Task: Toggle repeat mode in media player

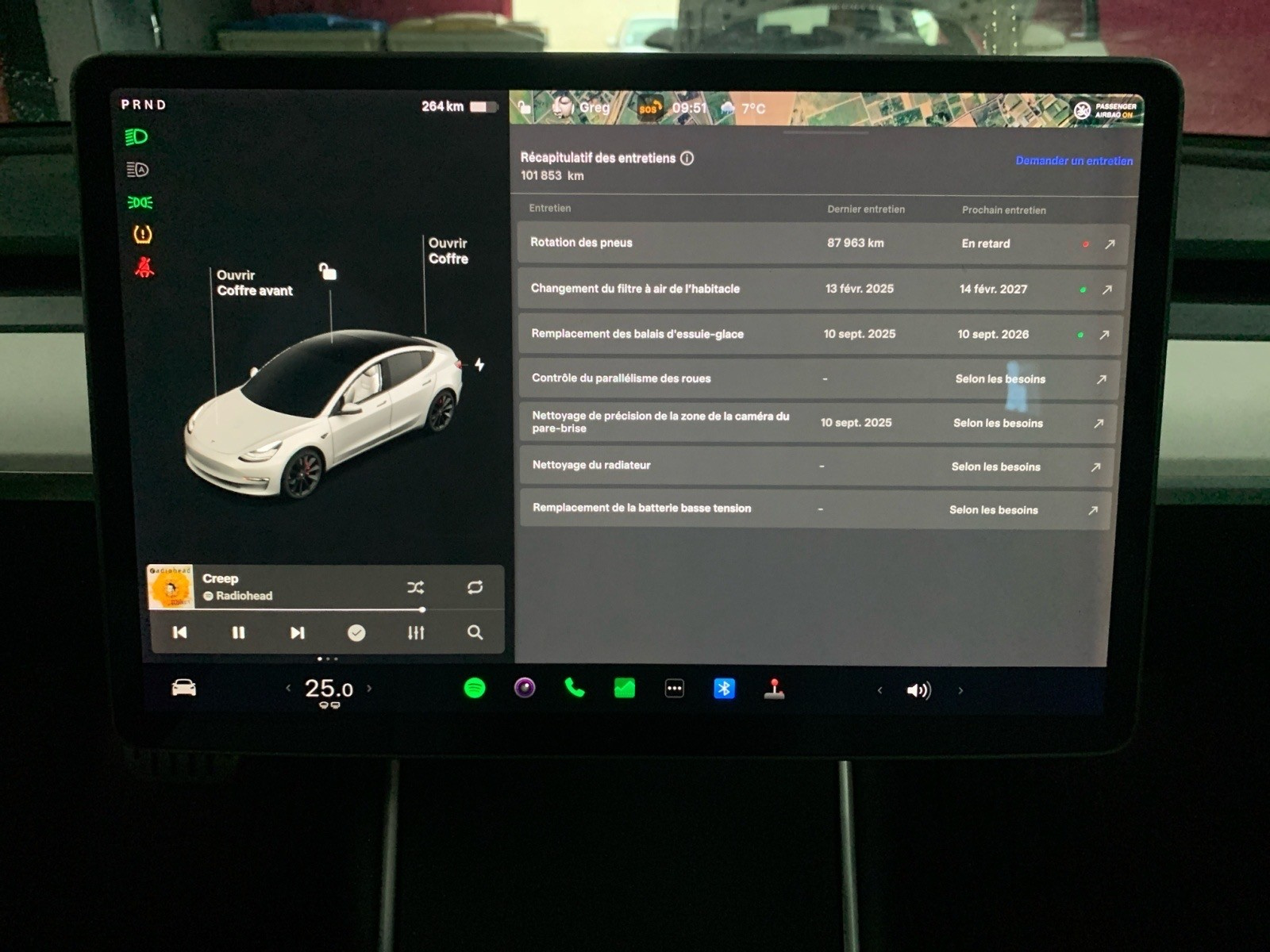Action: tap(475, 587)
